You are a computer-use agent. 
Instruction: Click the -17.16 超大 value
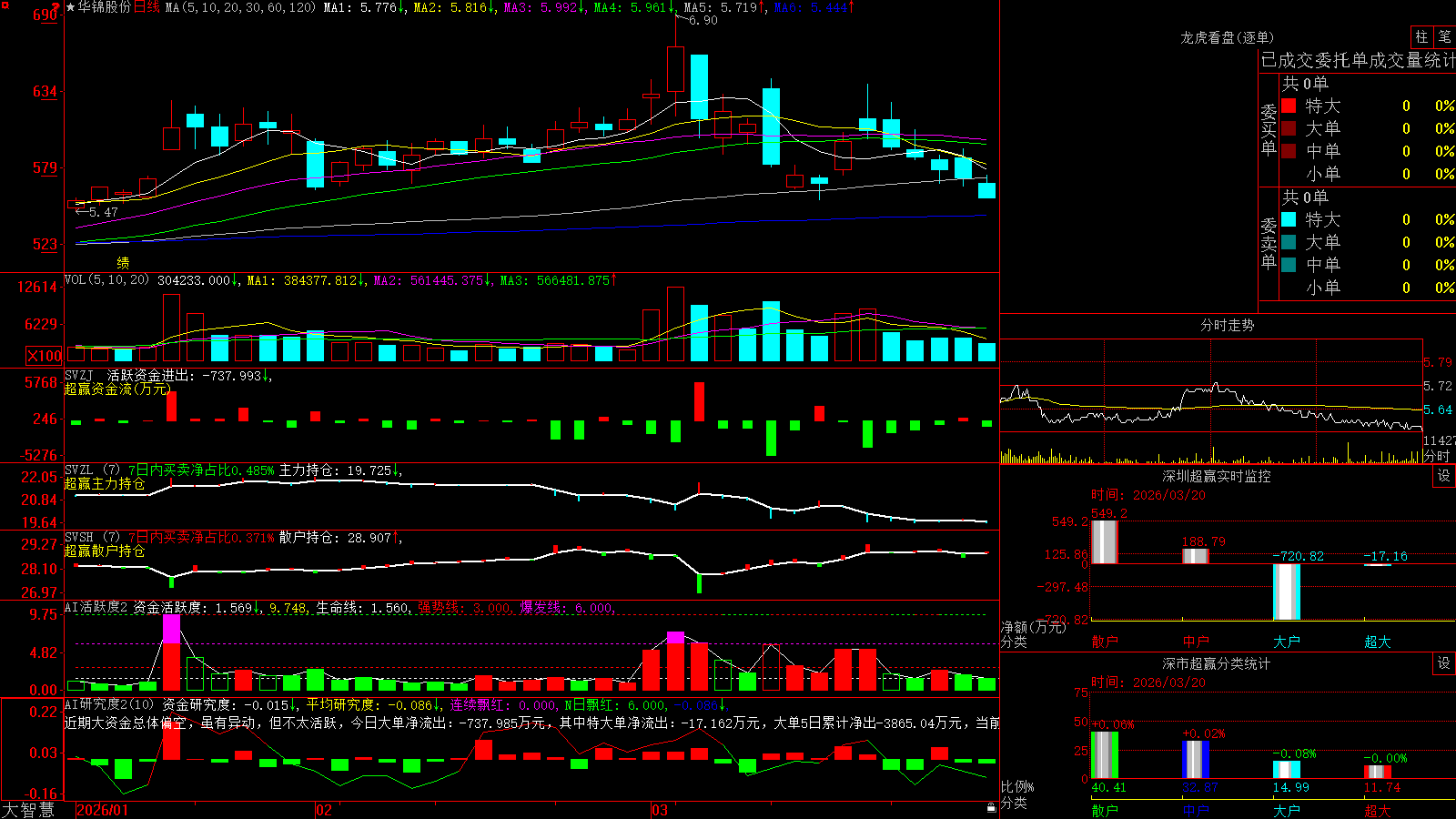pos(1385,555)
